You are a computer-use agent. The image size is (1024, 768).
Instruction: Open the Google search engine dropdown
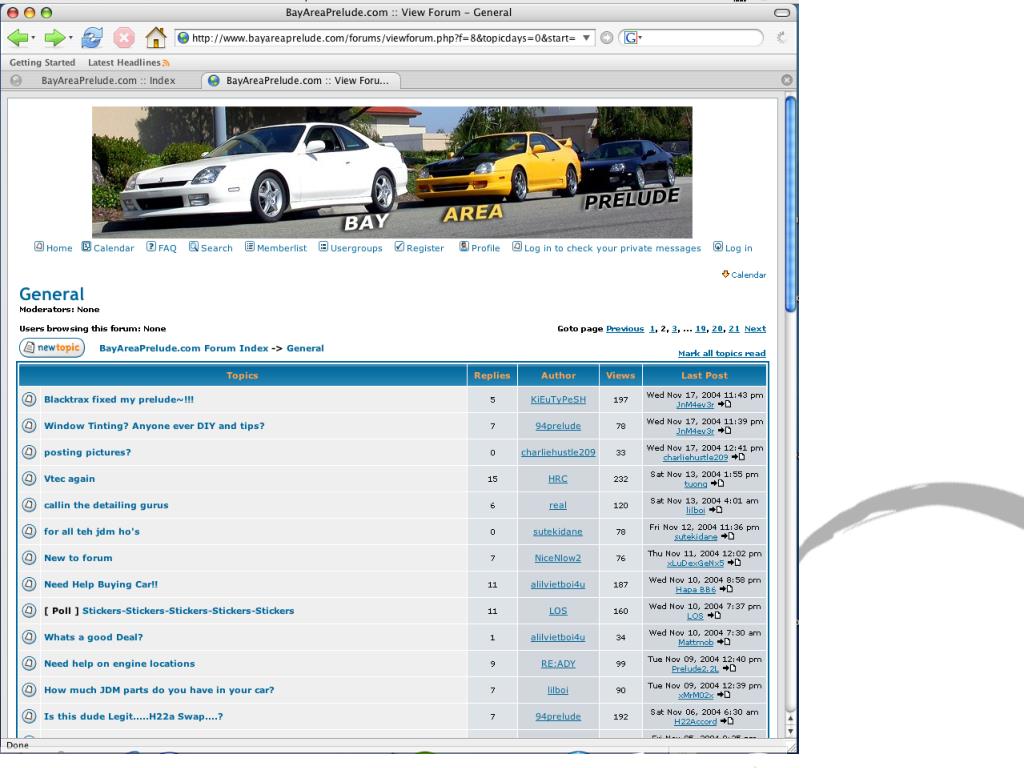pyautogui.click(x=632, y=38)
